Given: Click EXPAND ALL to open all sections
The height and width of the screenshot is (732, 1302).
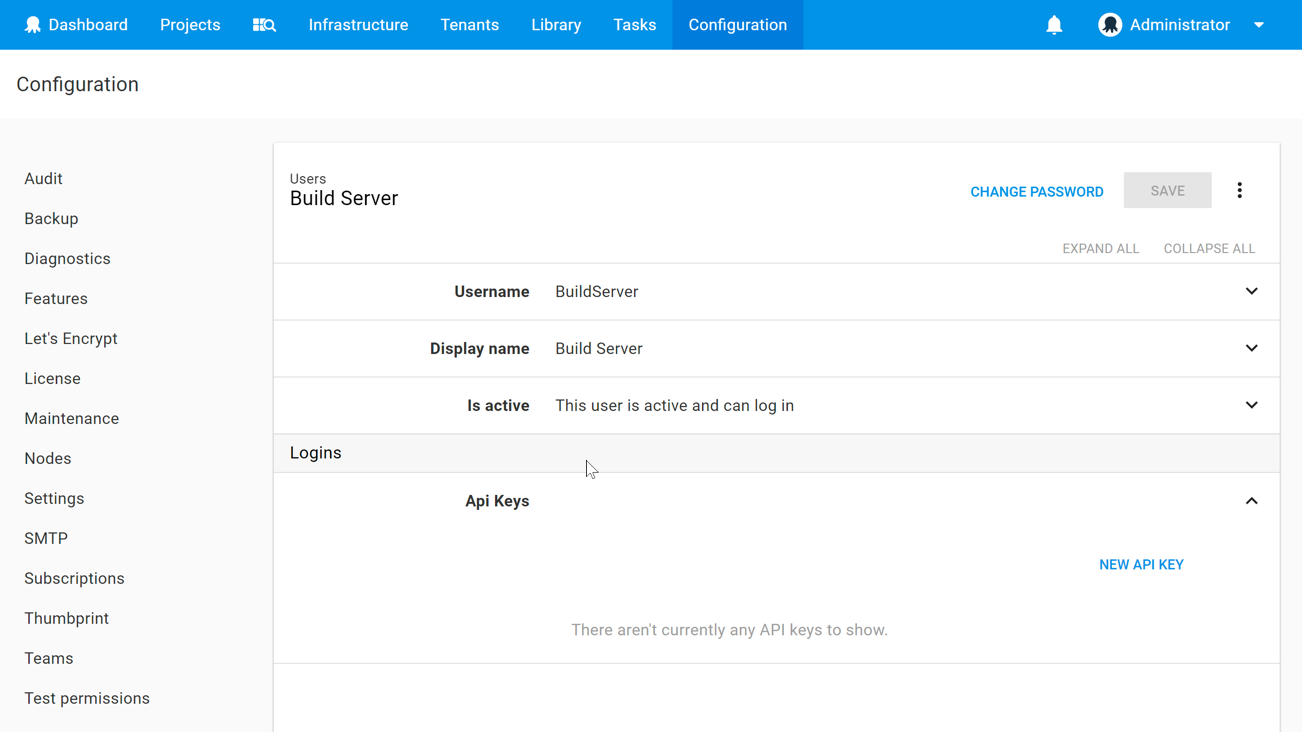Looking at the screenshot, I should click(x=1100, y=248).
